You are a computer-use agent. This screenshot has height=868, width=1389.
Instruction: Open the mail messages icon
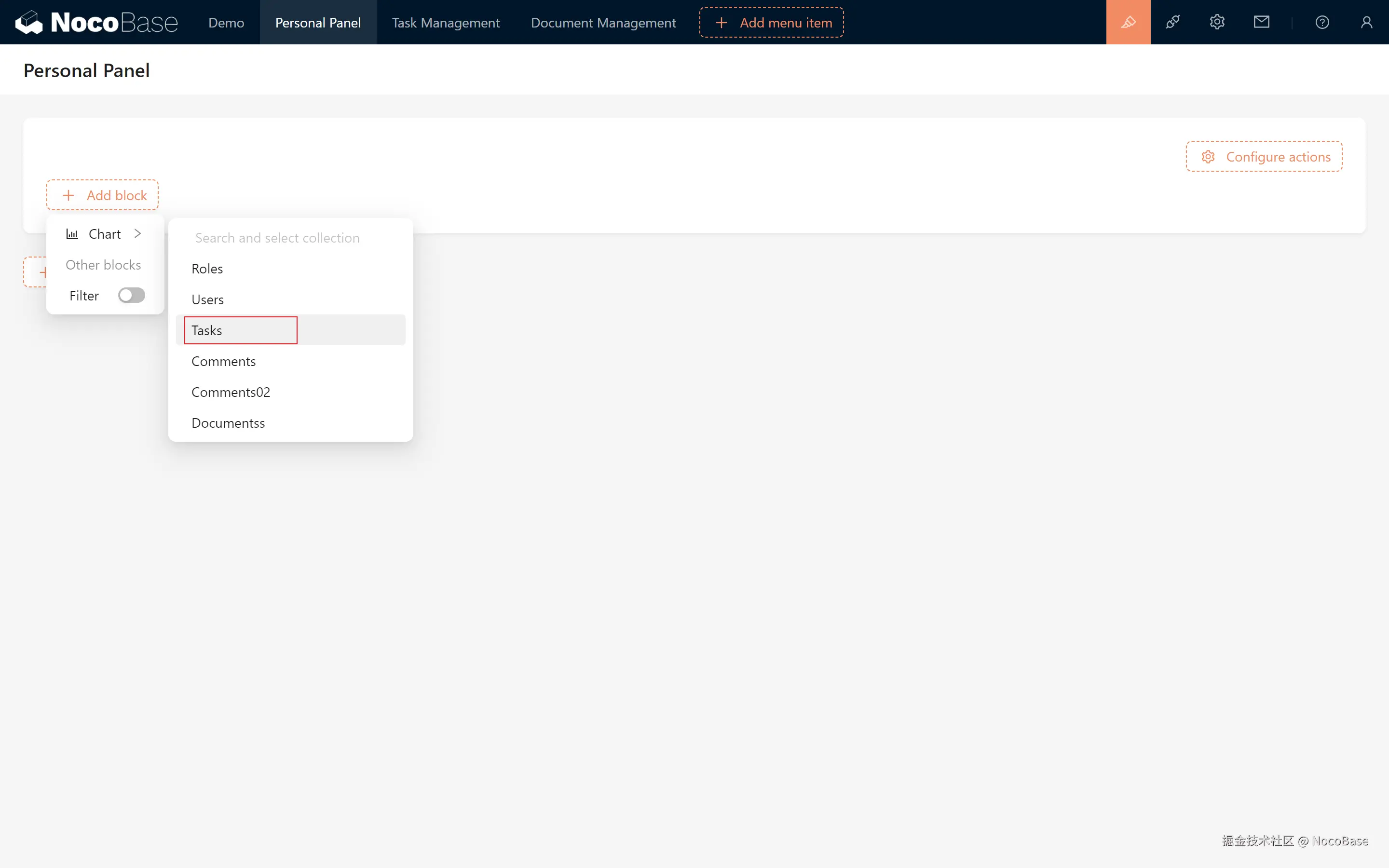pos(1261,22)
